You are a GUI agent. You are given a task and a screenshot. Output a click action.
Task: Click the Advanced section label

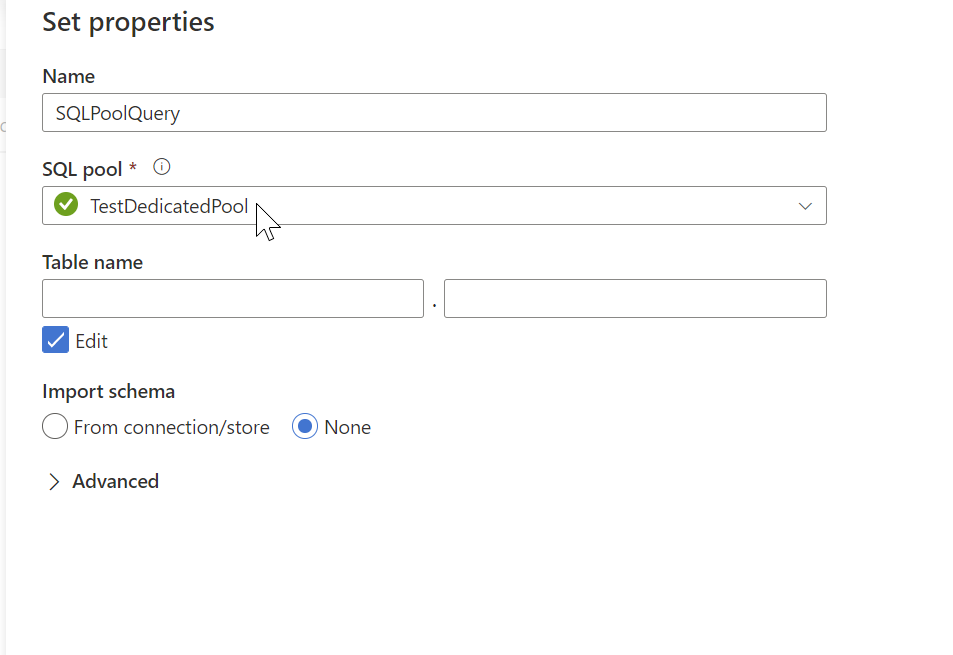coord(115,481)
